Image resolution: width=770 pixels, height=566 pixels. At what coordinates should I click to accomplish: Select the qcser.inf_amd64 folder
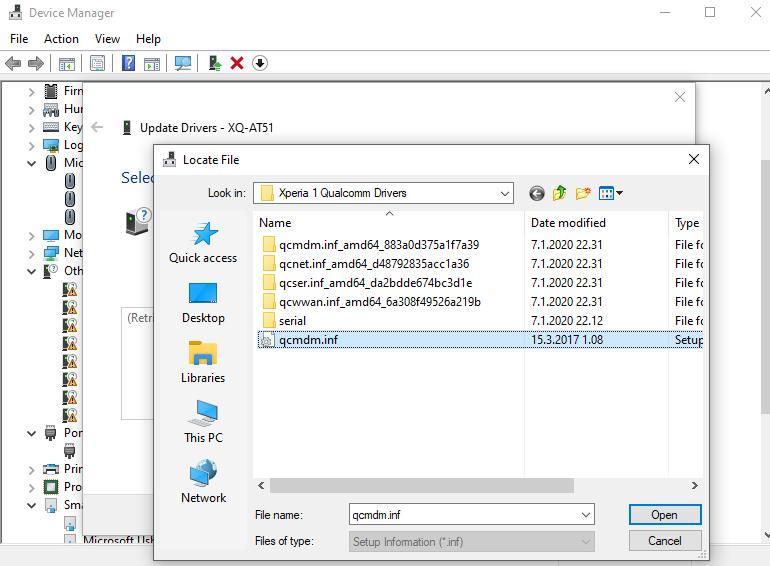(x=375, y=283)
